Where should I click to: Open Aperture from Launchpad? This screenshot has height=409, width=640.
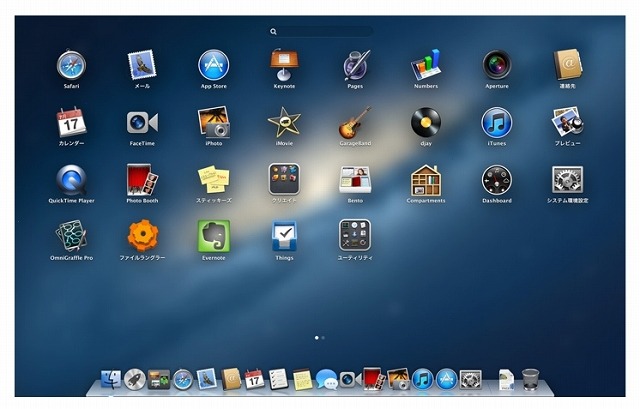[497, 65]
